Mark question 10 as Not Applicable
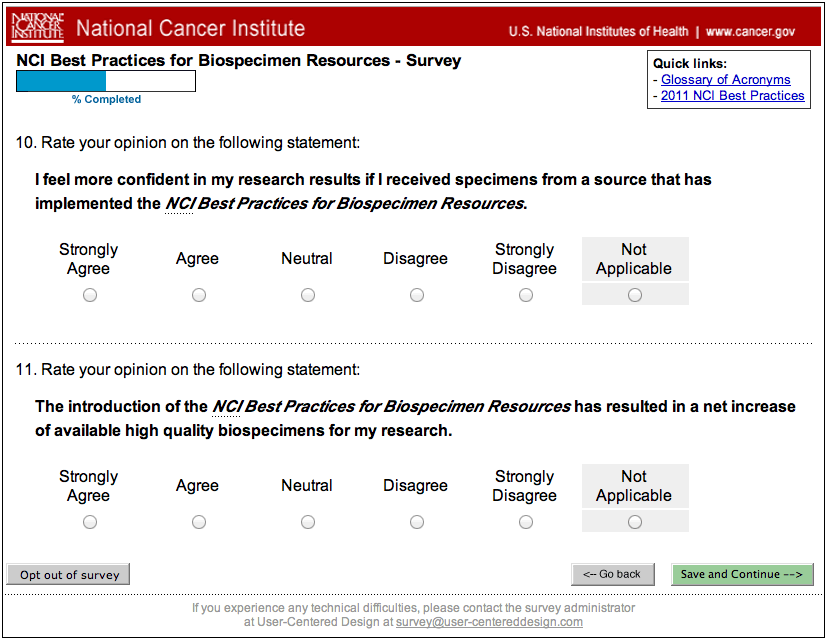 [635, 295]
